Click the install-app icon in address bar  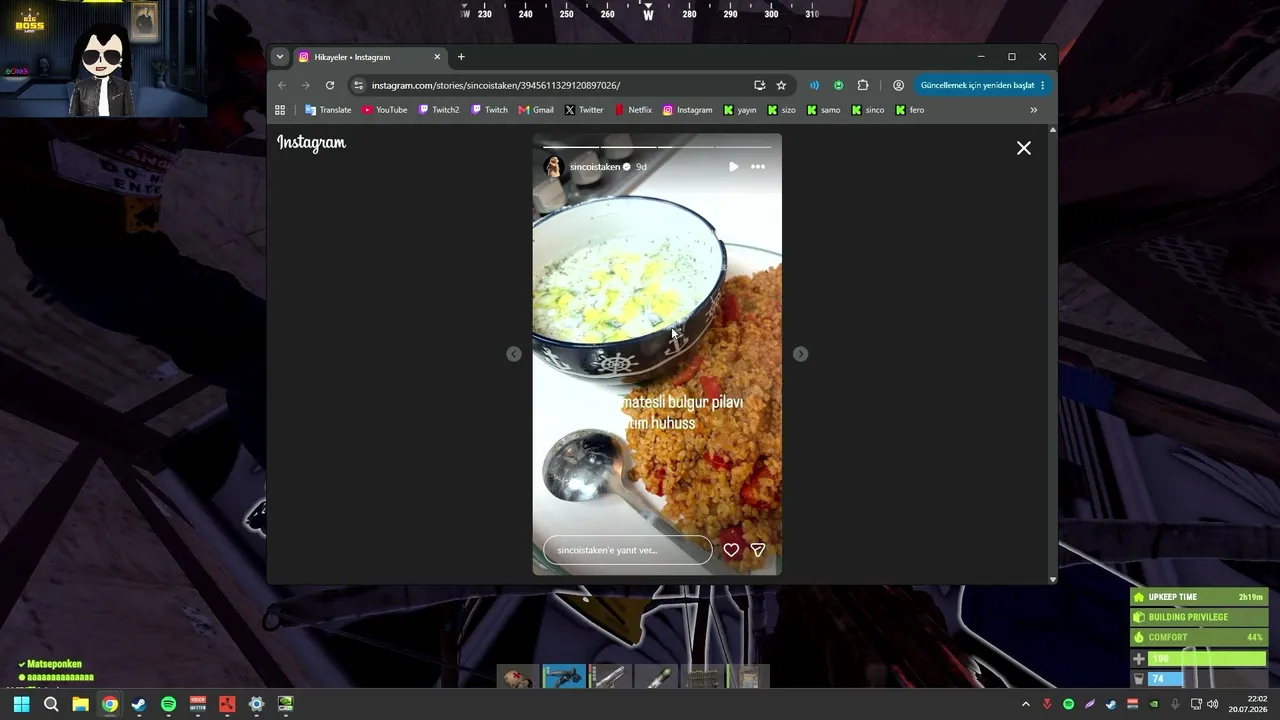(x=760, y=85)
